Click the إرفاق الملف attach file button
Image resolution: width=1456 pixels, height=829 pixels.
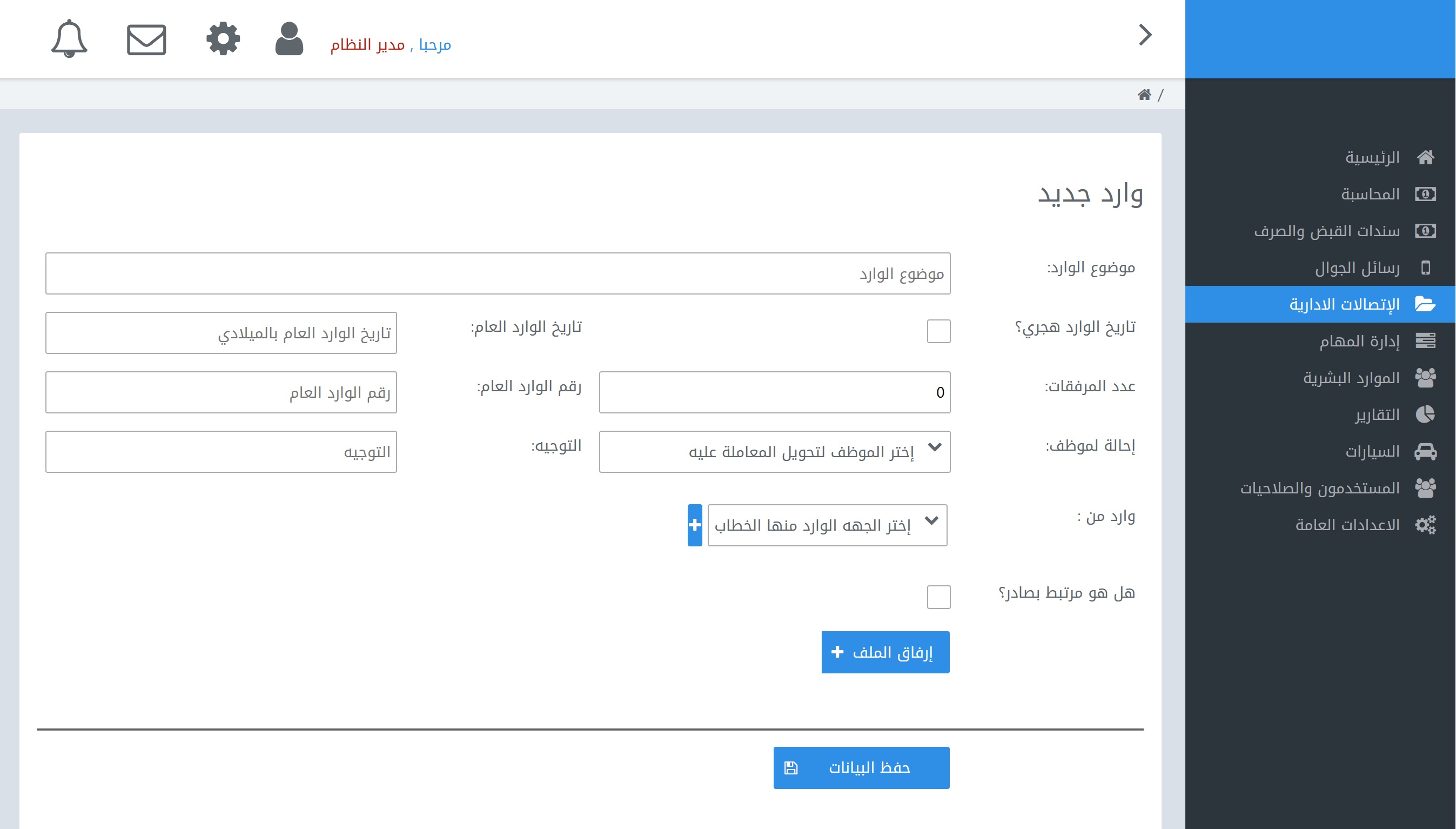pyautogui.click(x=884, y=652)
